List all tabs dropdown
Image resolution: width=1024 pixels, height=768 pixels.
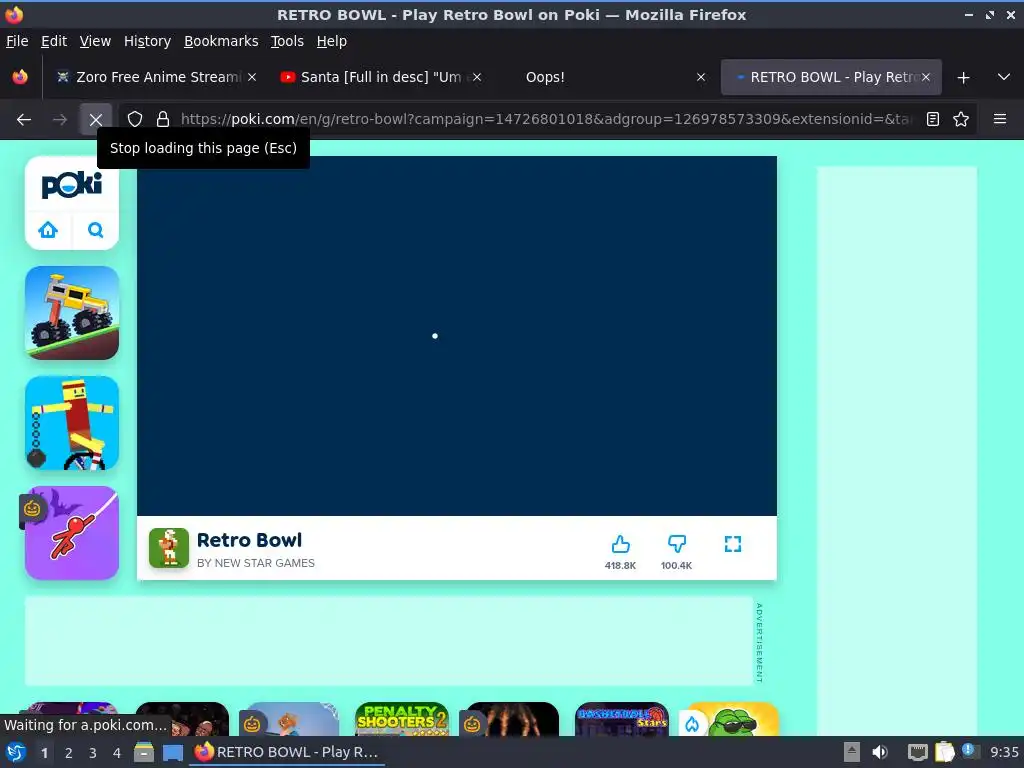pos(1004,77)
